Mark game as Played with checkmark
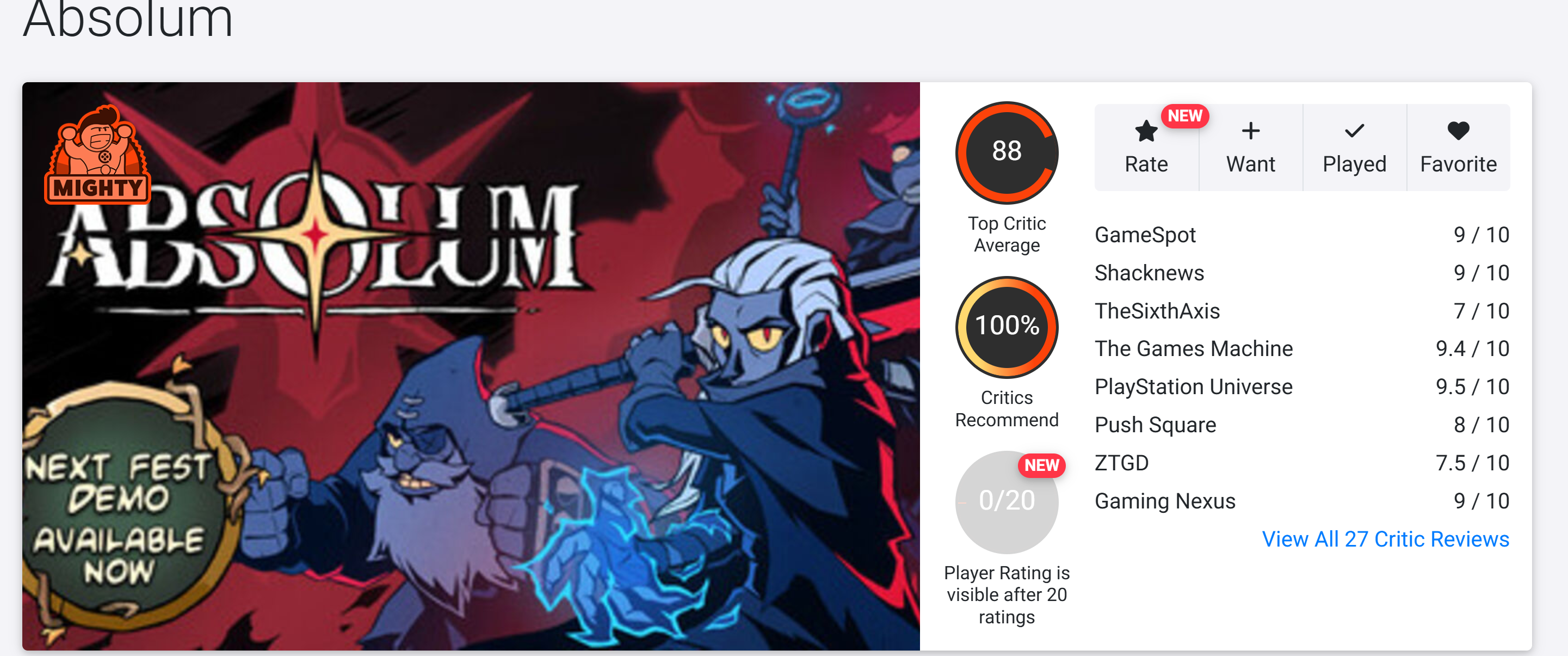This screenshot has height=656, width=1568. (1354, 148)
